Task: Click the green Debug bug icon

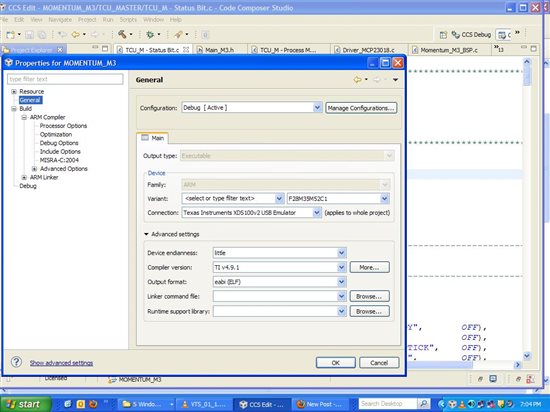Action: 150,34
